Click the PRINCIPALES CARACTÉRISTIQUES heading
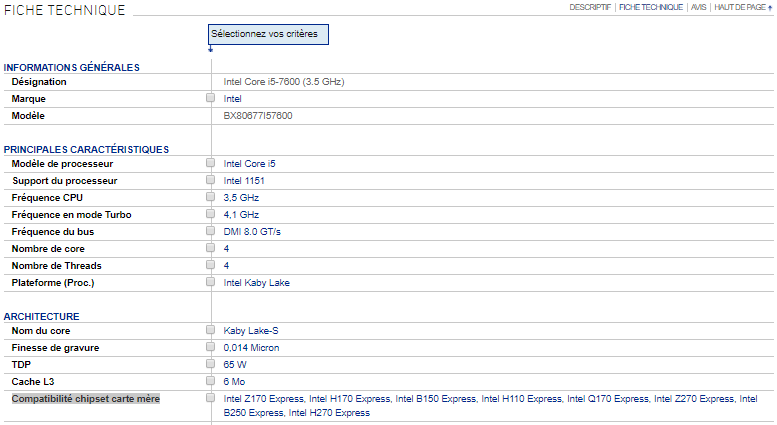 coord(86,150)
